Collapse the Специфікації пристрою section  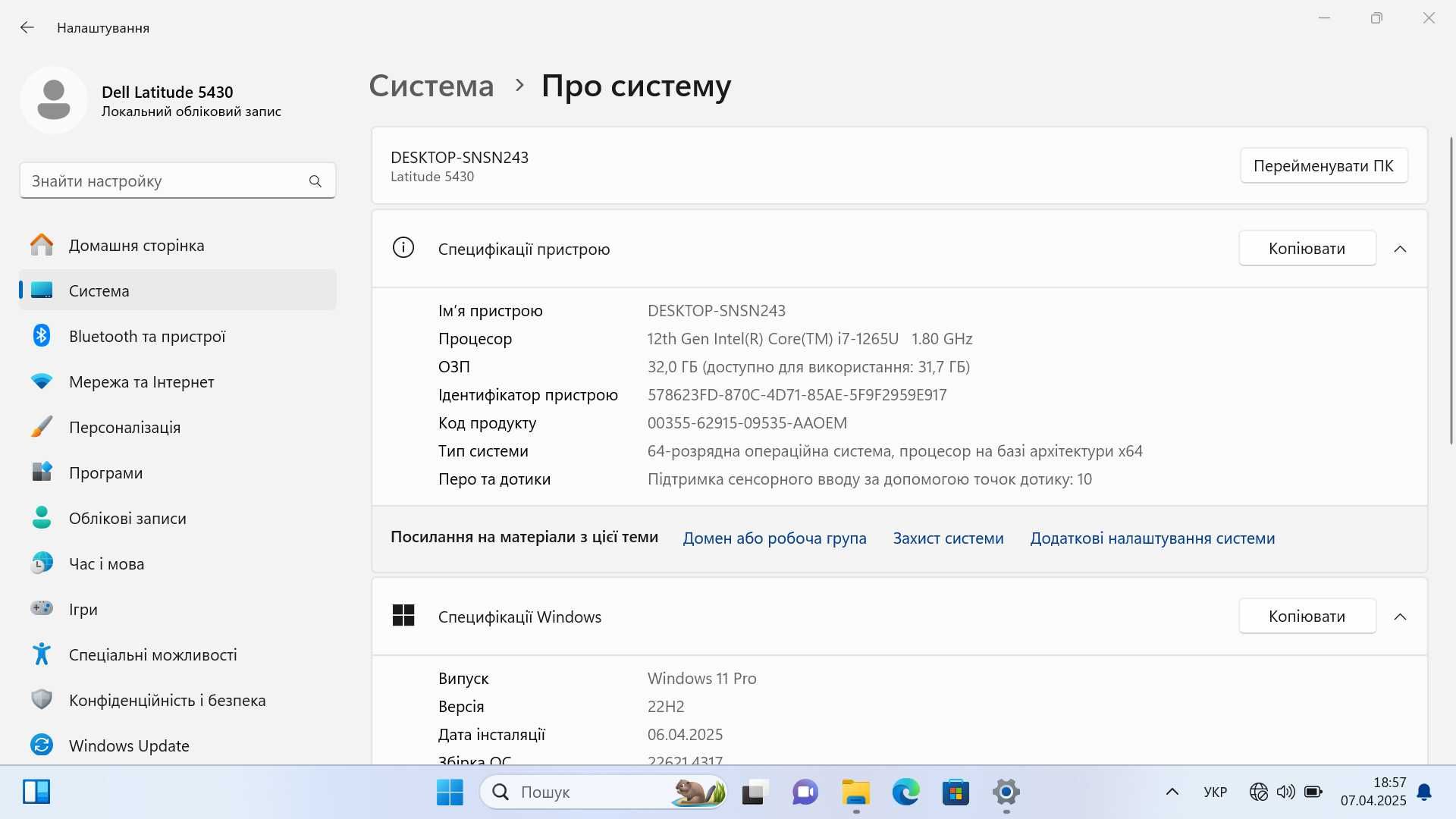(1400, 249)
